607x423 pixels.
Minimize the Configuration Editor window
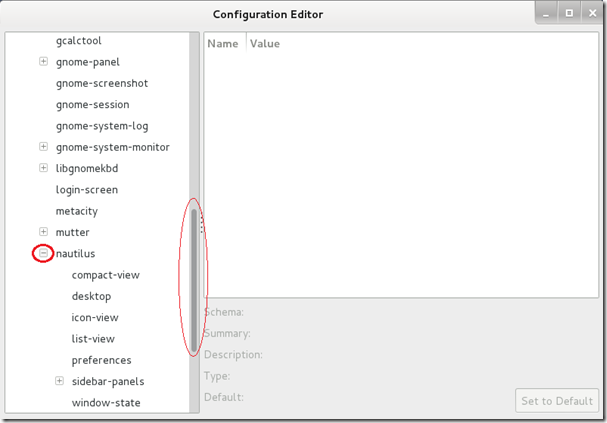click(546, 14)
